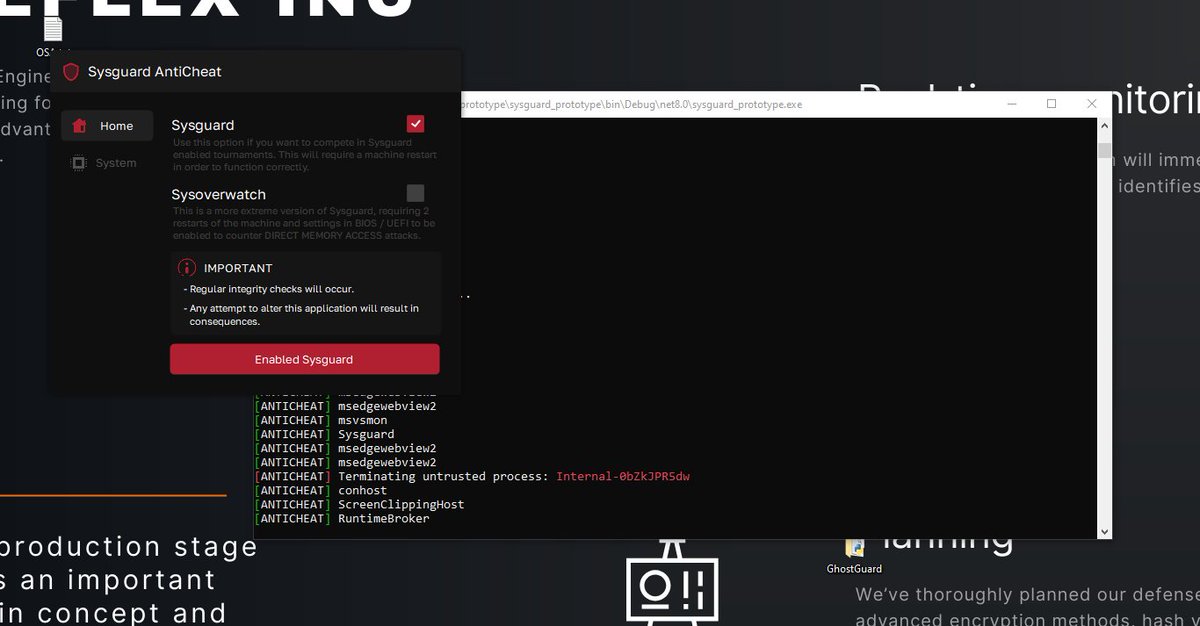Click the console scrollbar up arrow
1200x626 pixels.
coord(1104,126)
